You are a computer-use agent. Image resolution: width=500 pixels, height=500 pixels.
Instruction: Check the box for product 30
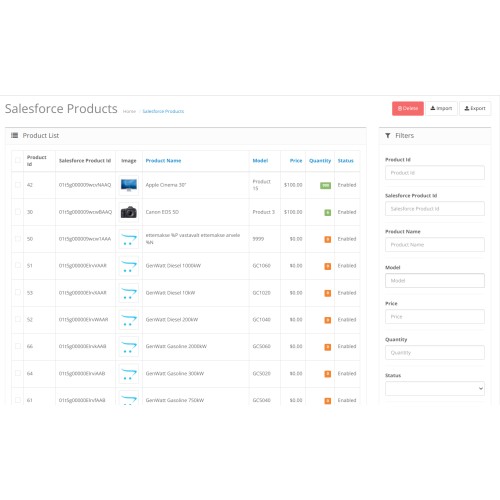pyautogui.click(x=18, y=212)
